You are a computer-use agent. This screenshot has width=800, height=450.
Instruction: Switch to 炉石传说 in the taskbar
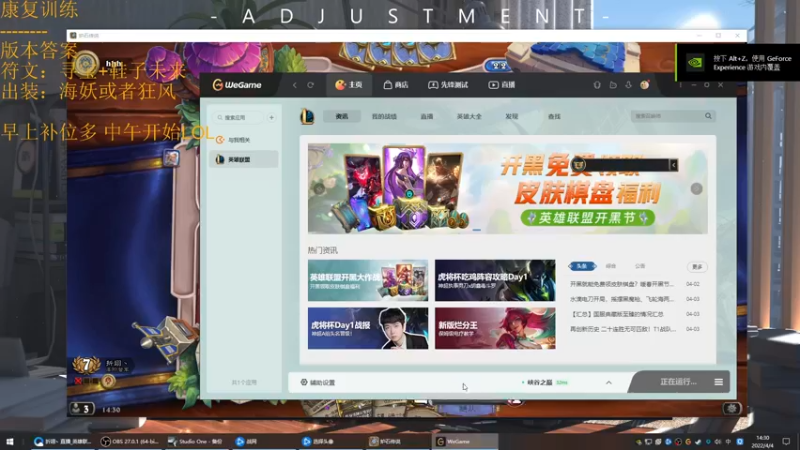click(x=398, y=441)
